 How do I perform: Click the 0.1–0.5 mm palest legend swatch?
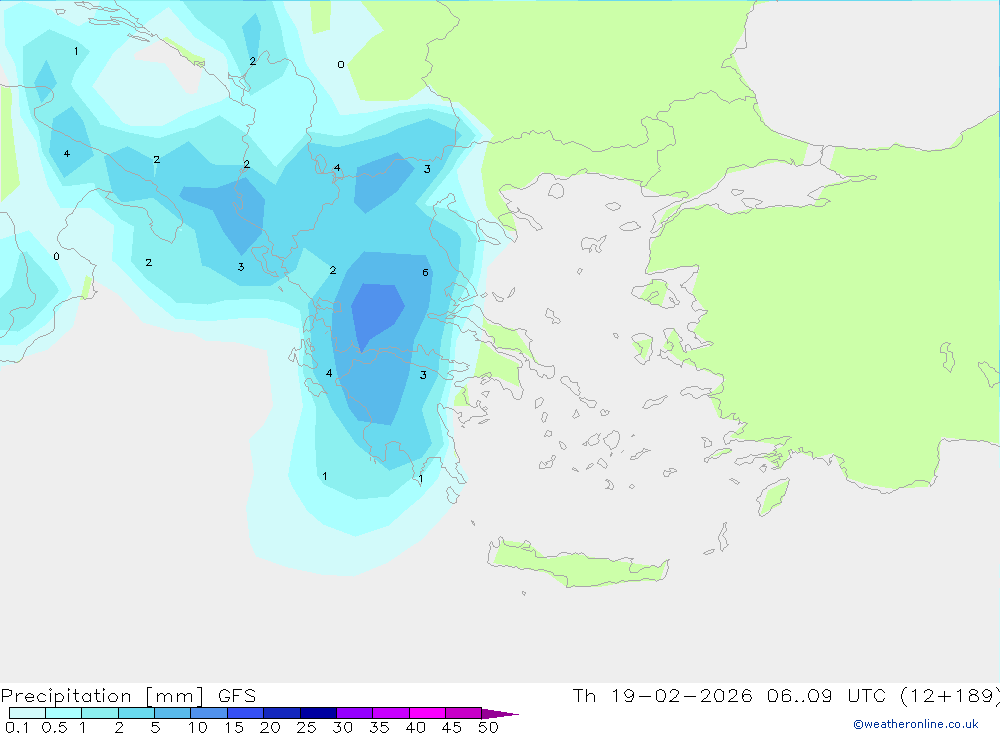[x=27, y=713]
